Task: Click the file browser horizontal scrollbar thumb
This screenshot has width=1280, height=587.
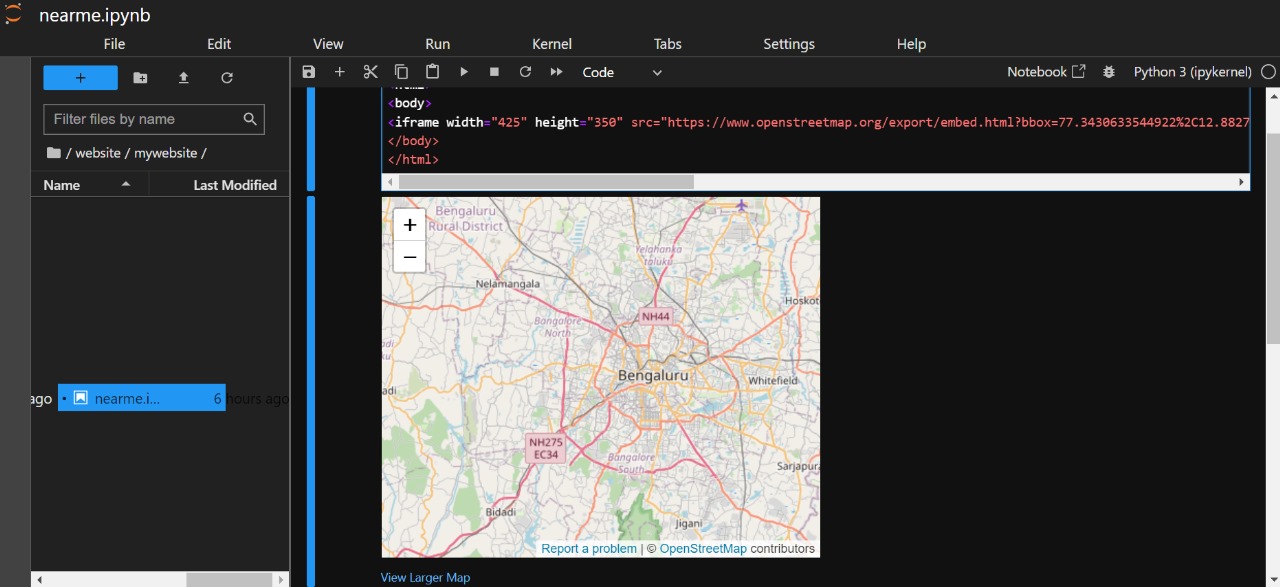Action: pyautogui.click(x=229, y=580)
